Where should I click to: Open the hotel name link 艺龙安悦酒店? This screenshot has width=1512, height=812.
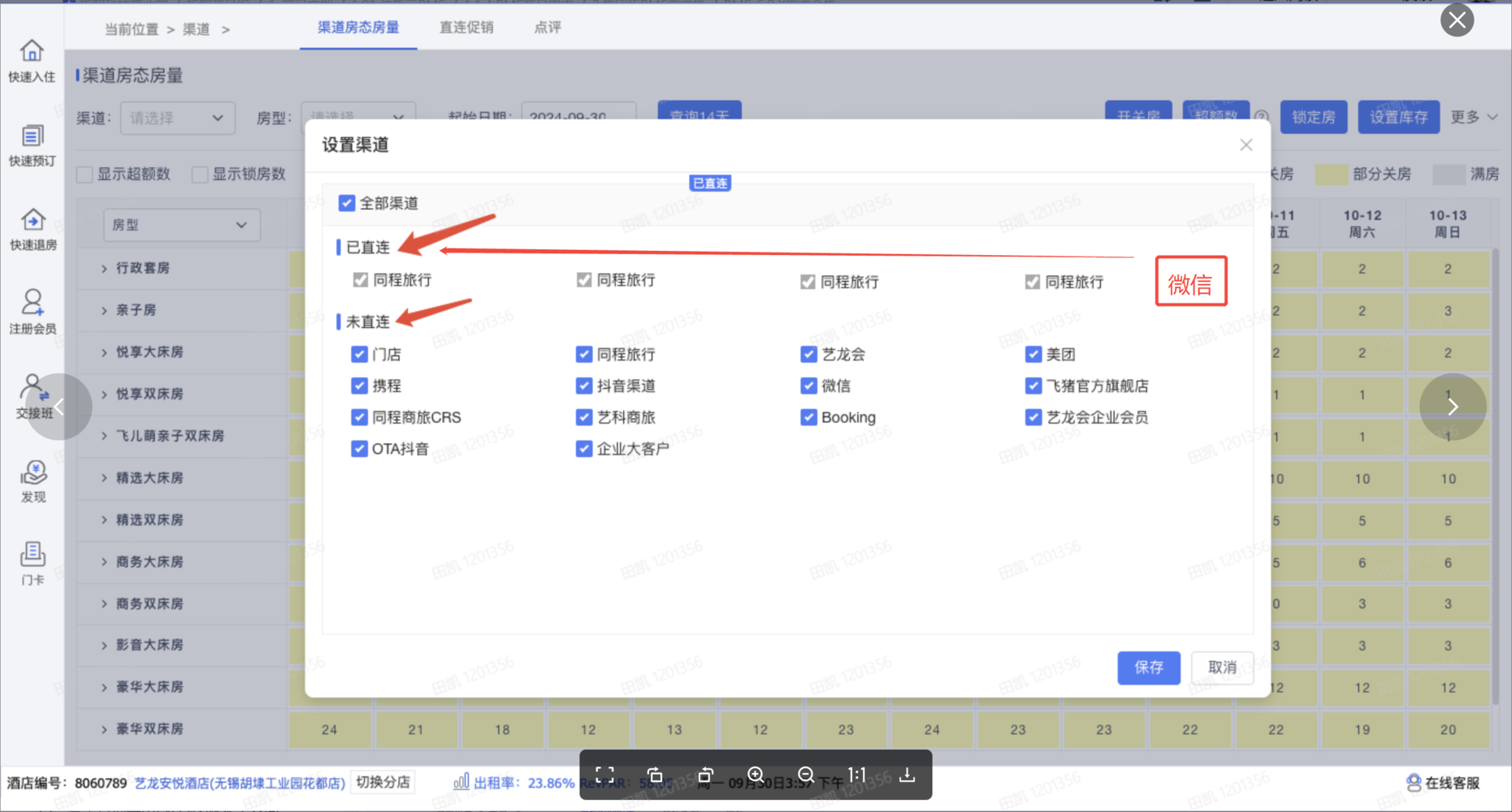coord(240,783)
